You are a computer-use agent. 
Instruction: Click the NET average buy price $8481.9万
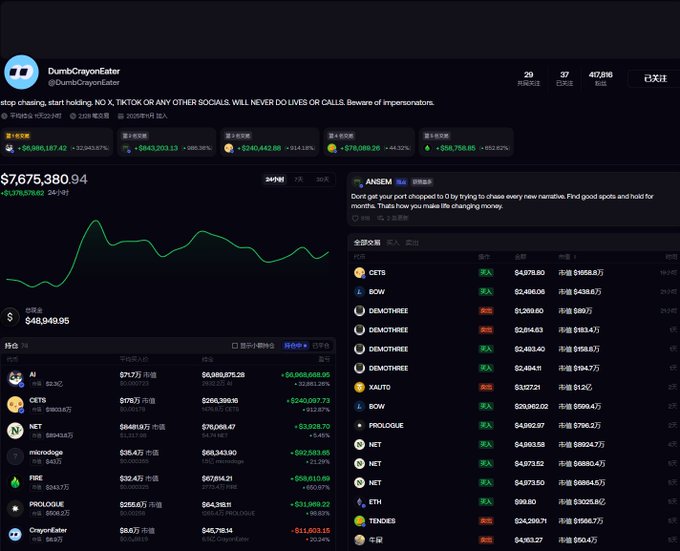[142, 427]
